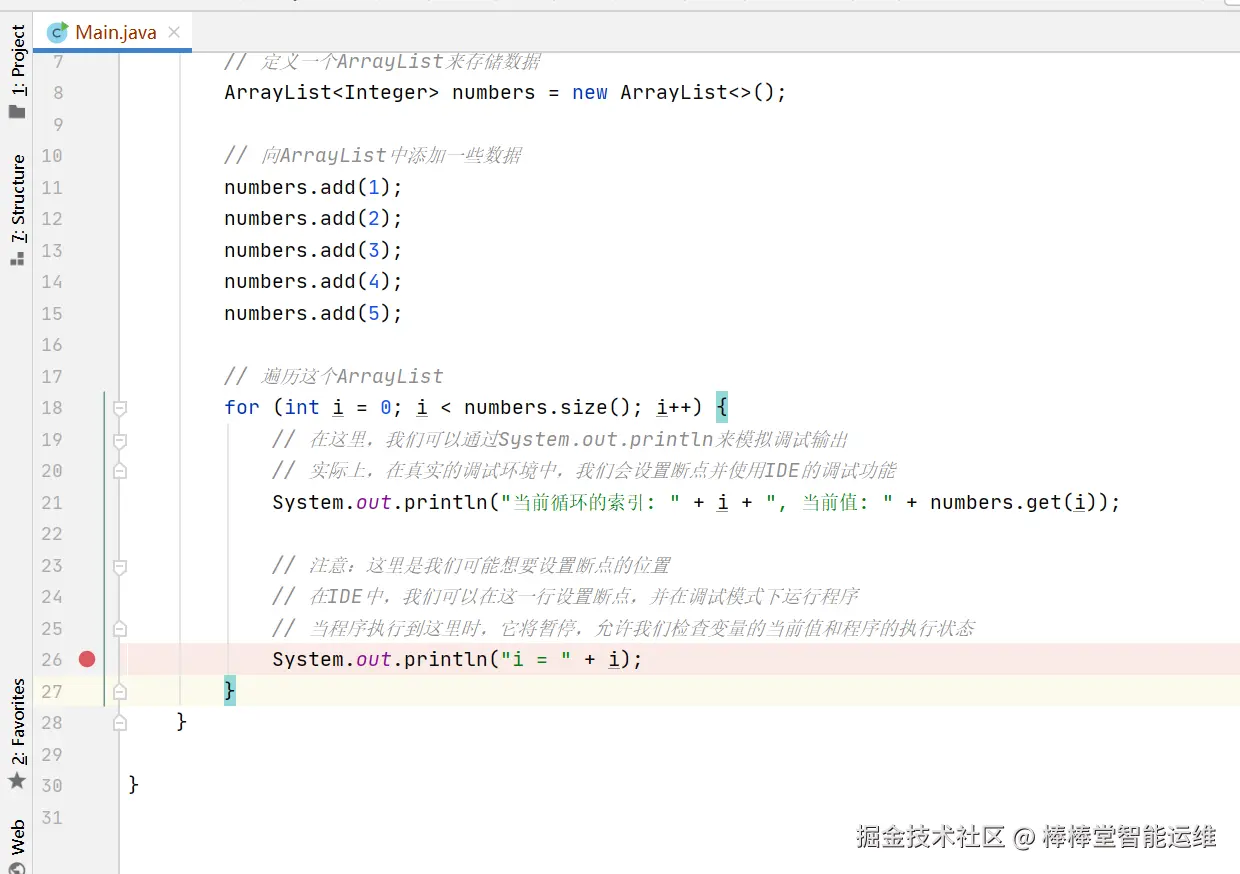Click the 'new' keyword on line 8
This screenshot has height=874, width=1240.
[590, 92]
